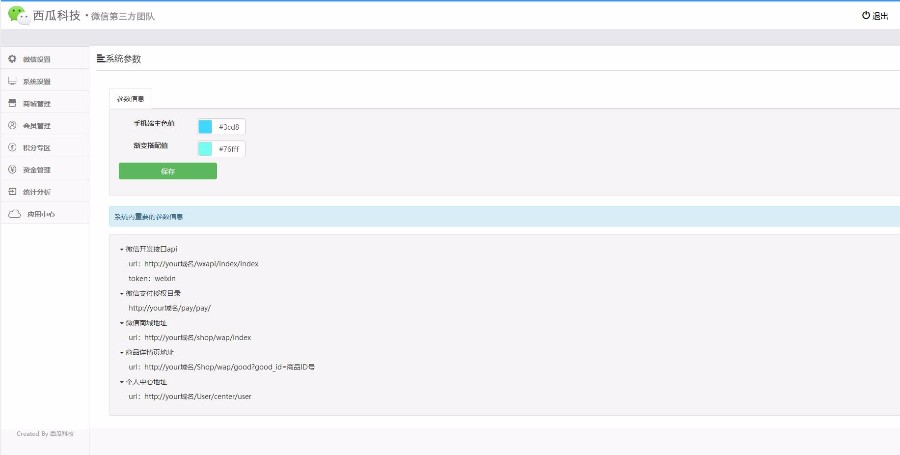Viewport: 900px width, 455px height.
Task: Open the mobile main color blue swatch
Action: click(x=205, y=126)
